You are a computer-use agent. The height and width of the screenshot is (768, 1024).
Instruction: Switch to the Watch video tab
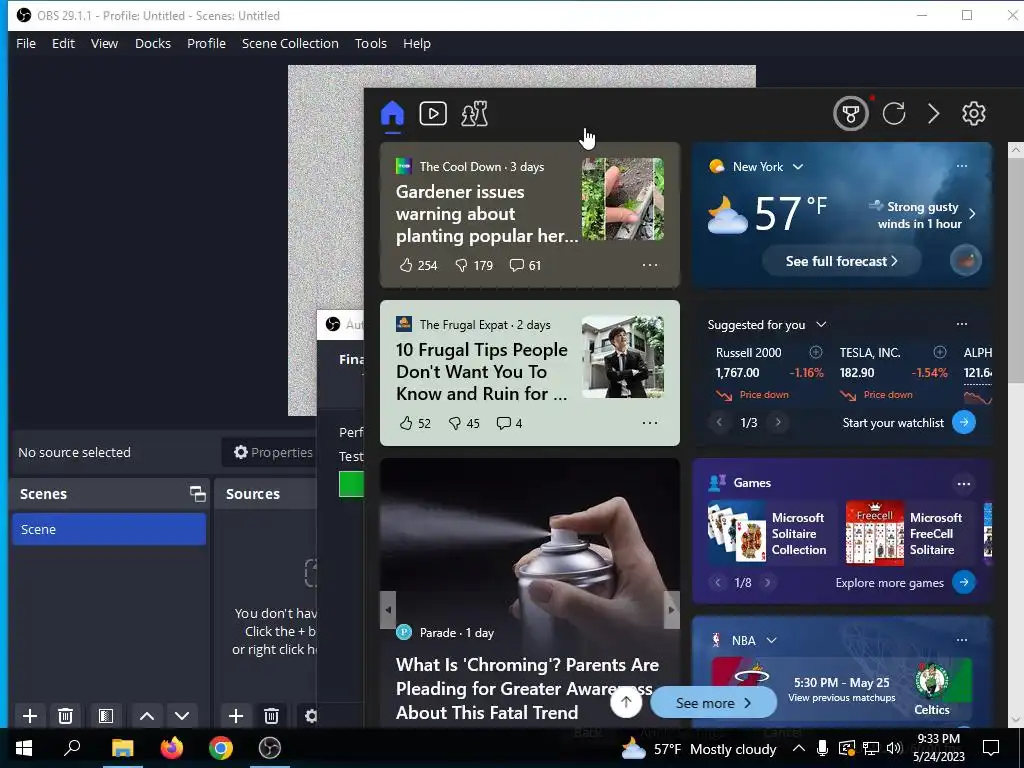433,114
